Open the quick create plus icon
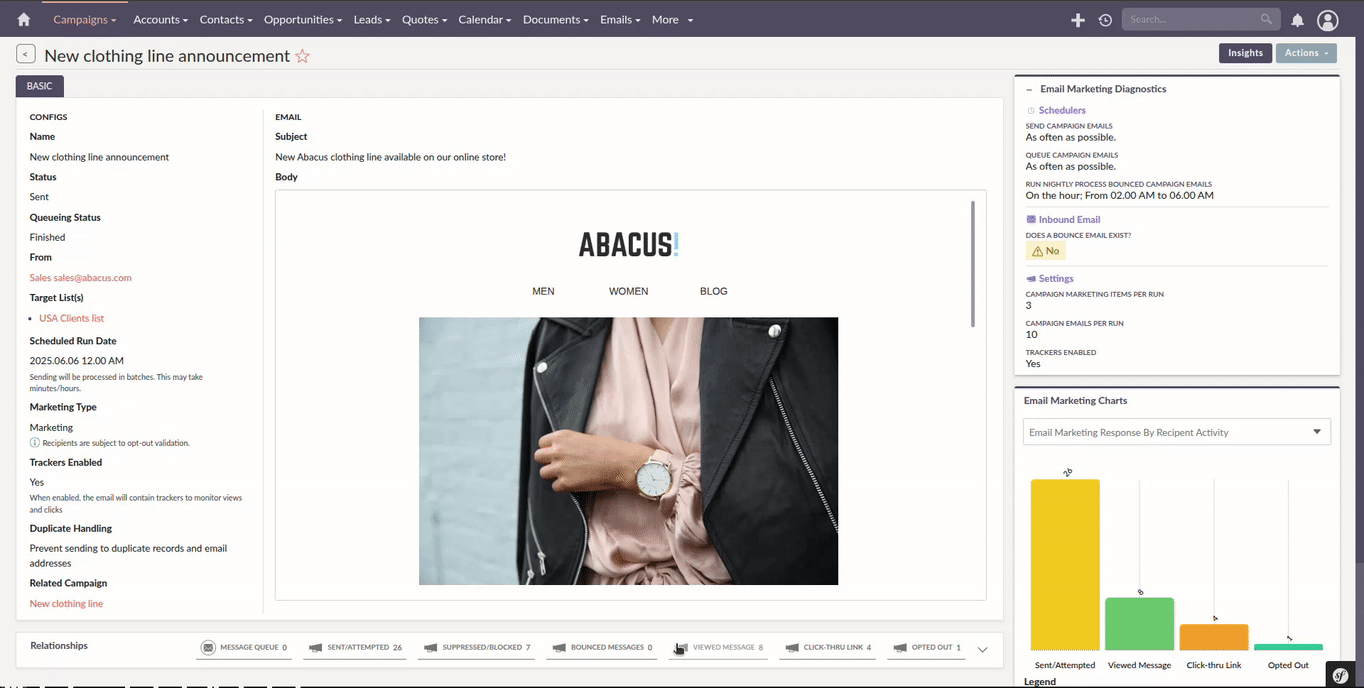Viewport: 1364px width, 688px height. pos(1078,19)
